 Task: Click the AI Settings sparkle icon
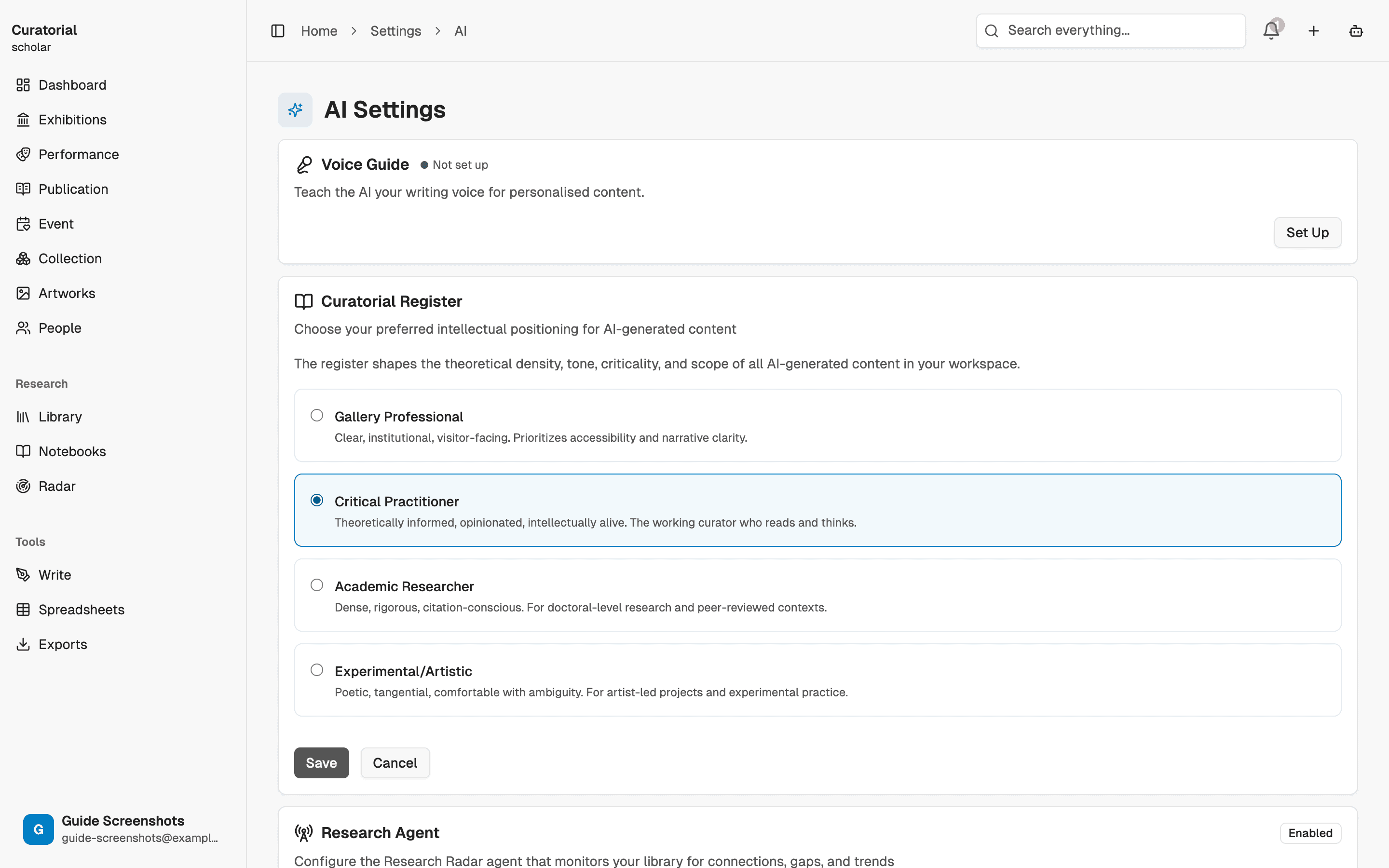tap(295, 109)
